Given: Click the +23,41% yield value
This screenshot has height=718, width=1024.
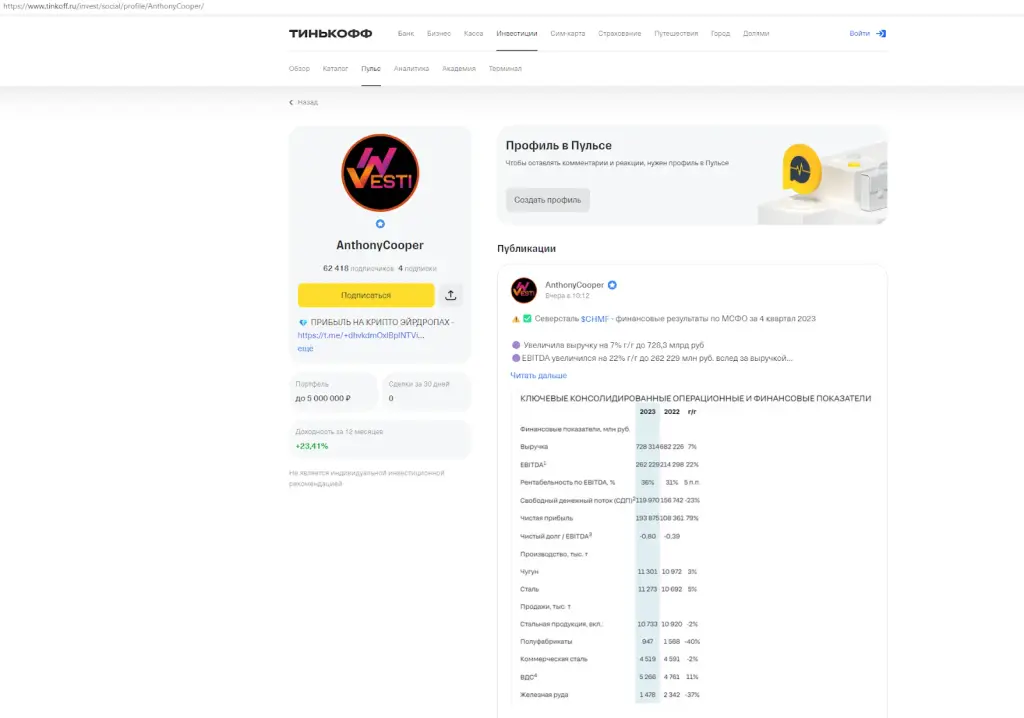Looking at the screenshot, I should (x=312, y=446).
